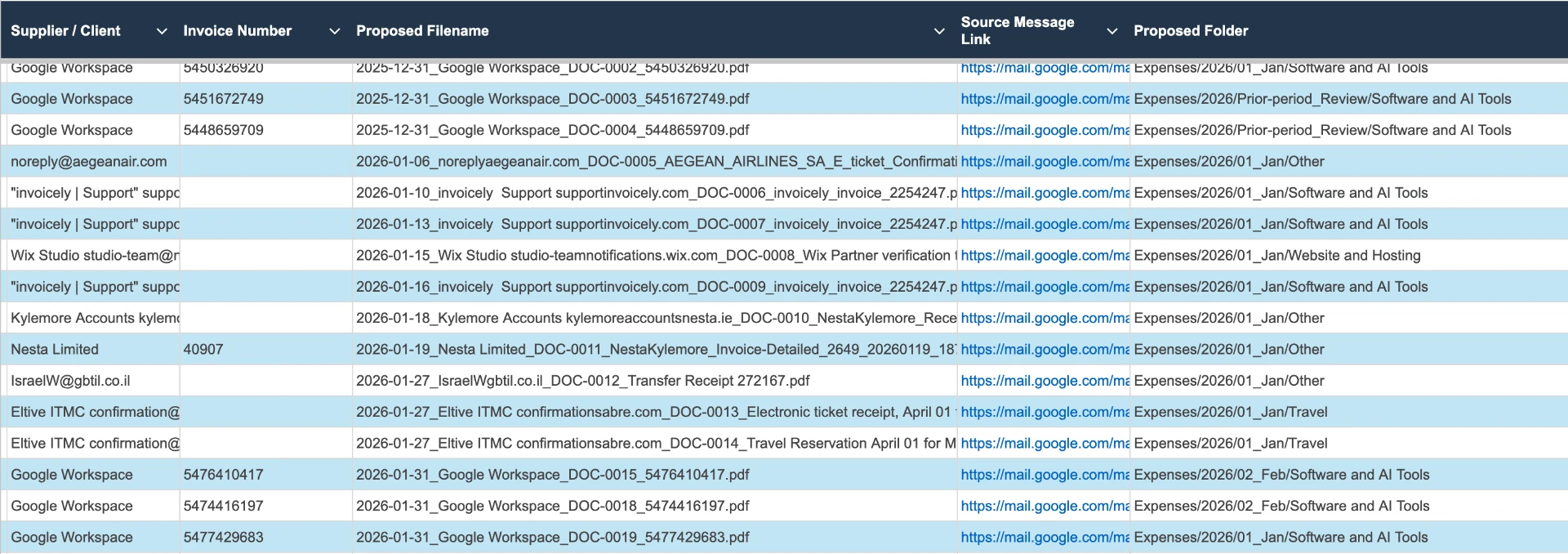Select invoice number cell 5476410417
1568x554 pixels.
(x=266, y=475)
